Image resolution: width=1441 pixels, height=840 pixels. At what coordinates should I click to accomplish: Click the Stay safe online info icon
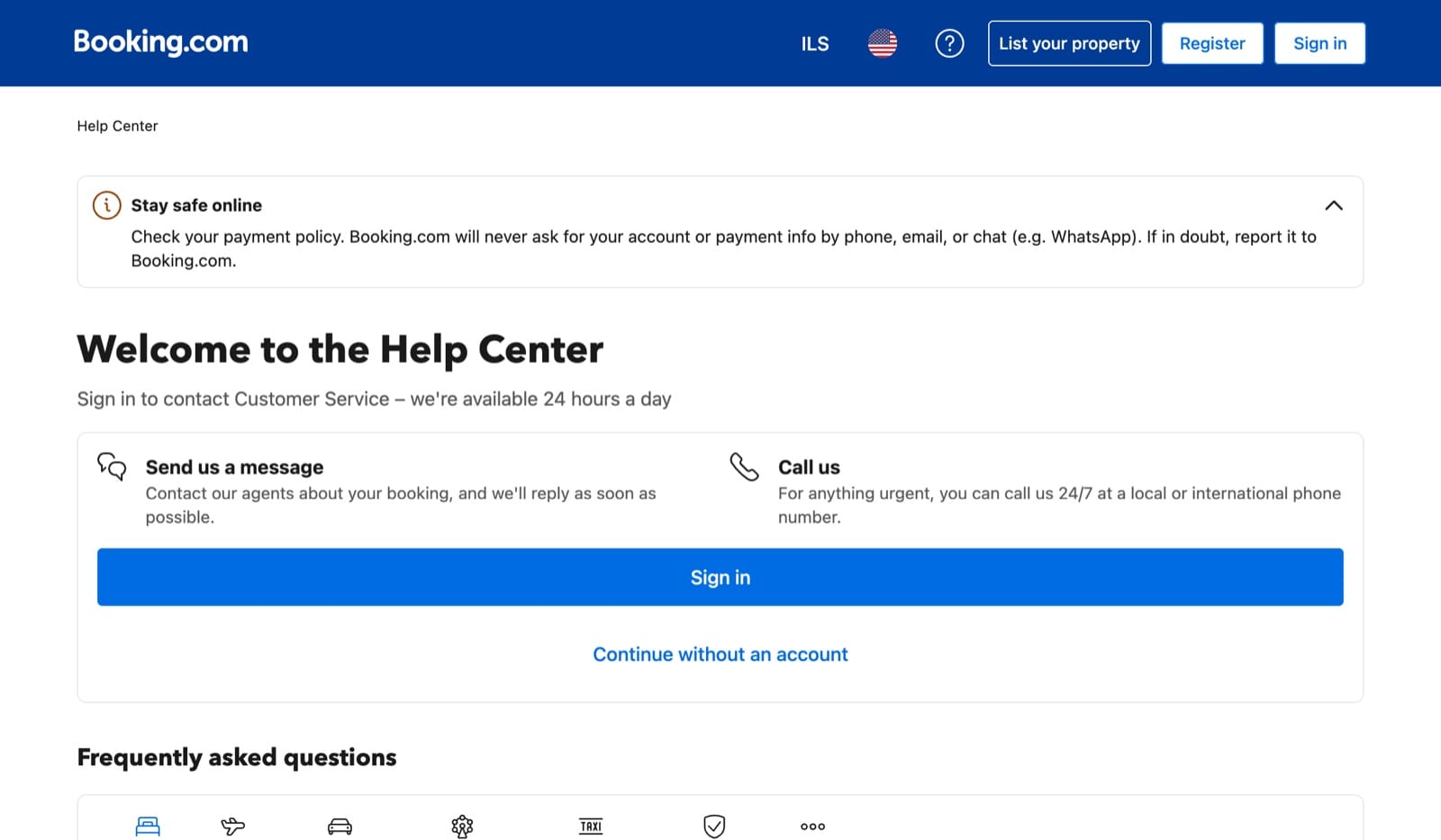[x=106, y=205]
